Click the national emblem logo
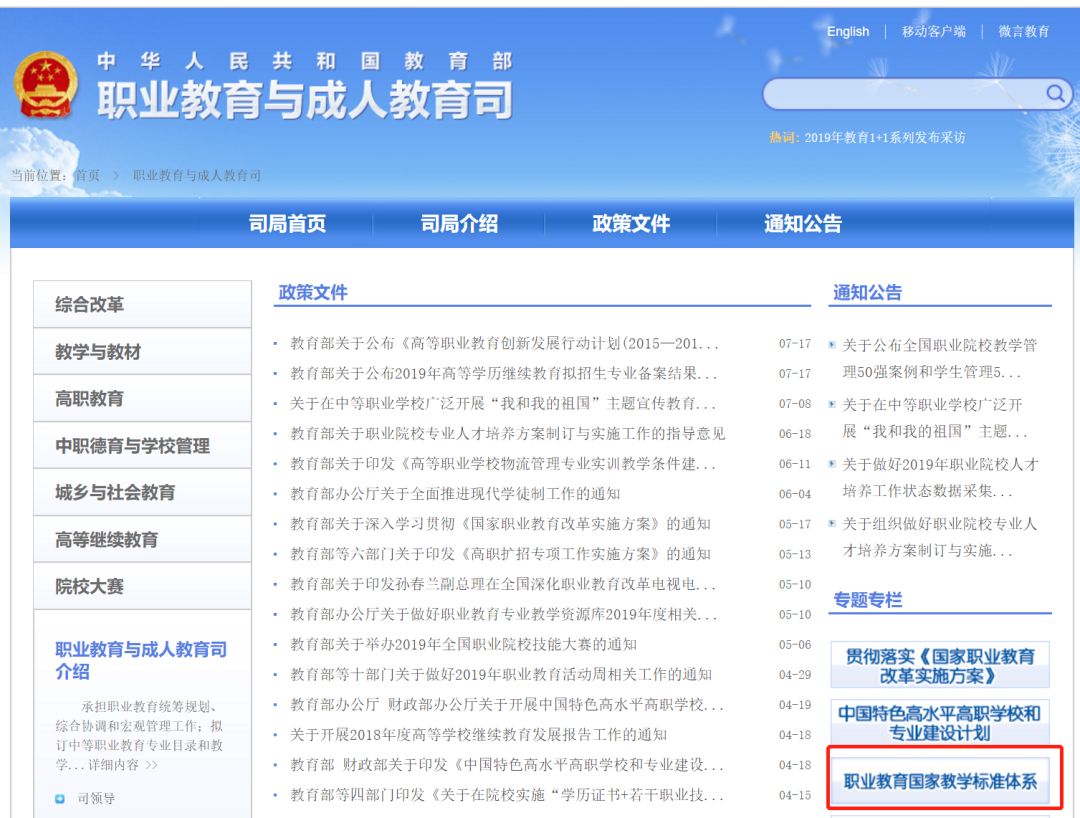The width and height of the screenshot is (1080, 818). tap(45, 85)
